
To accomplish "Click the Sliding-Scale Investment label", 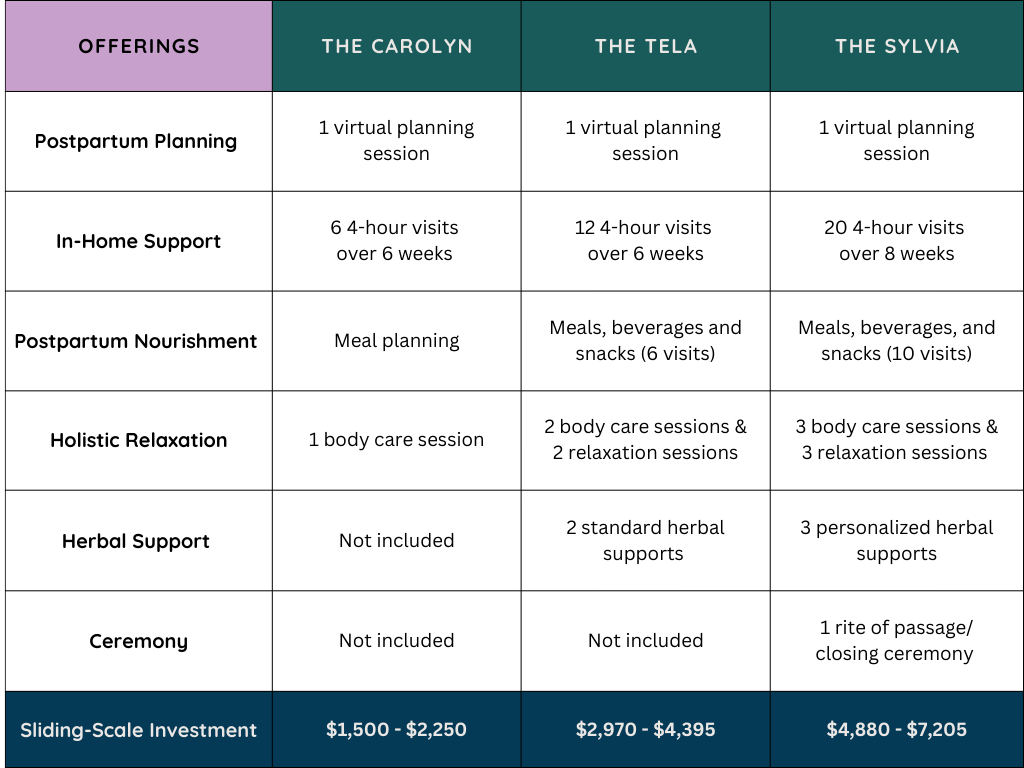I will point(138,730).
